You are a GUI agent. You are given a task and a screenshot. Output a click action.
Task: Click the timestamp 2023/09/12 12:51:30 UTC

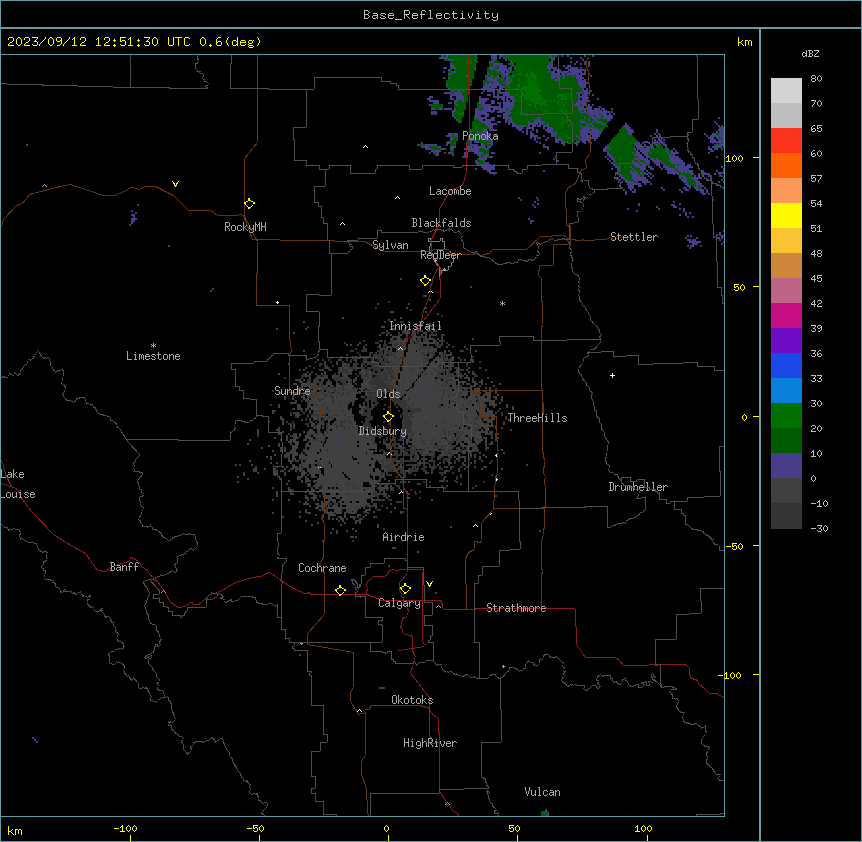coord(98,42)
